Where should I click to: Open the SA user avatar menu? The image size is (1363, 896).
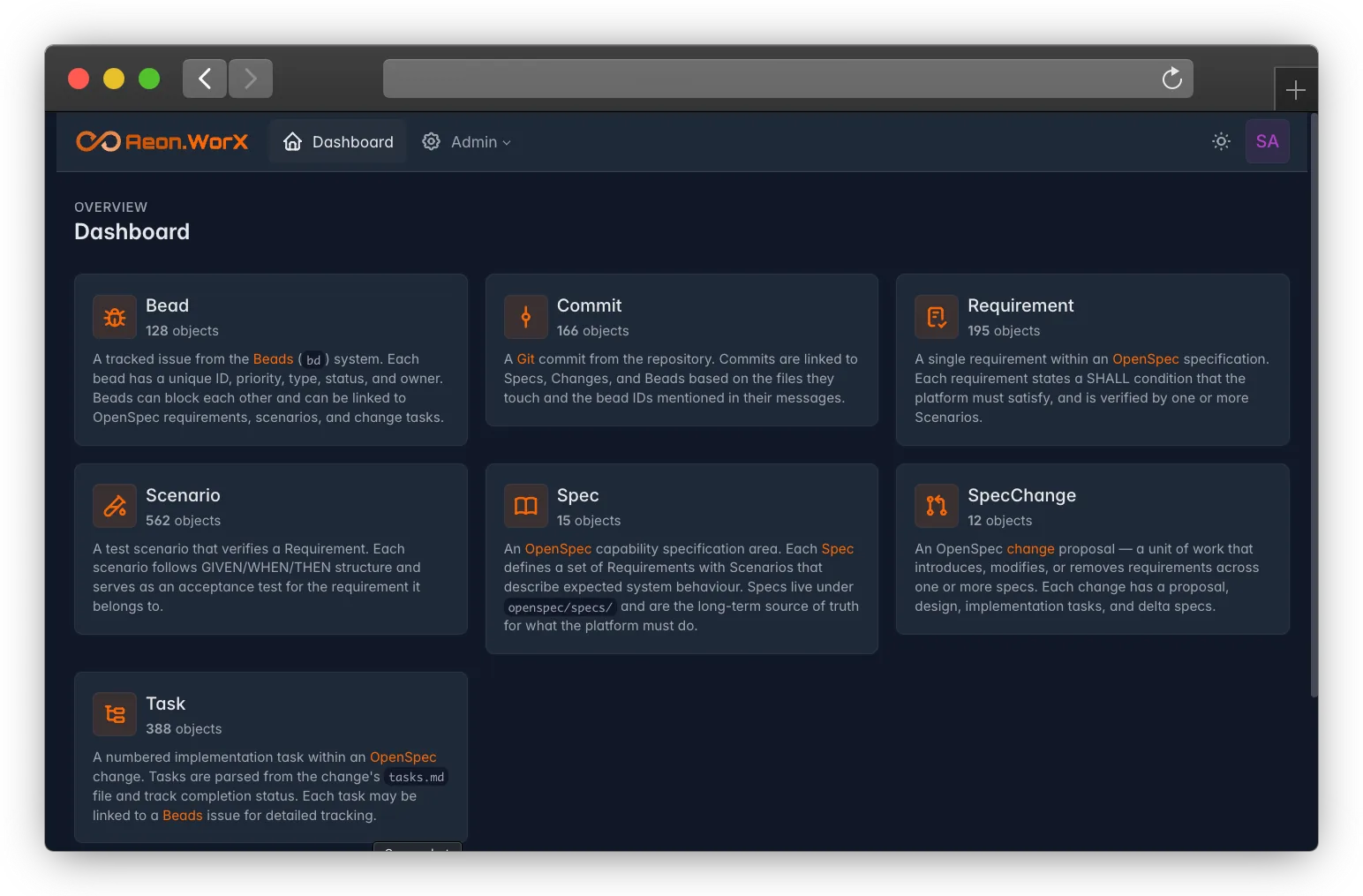[x=1267, y=141]
